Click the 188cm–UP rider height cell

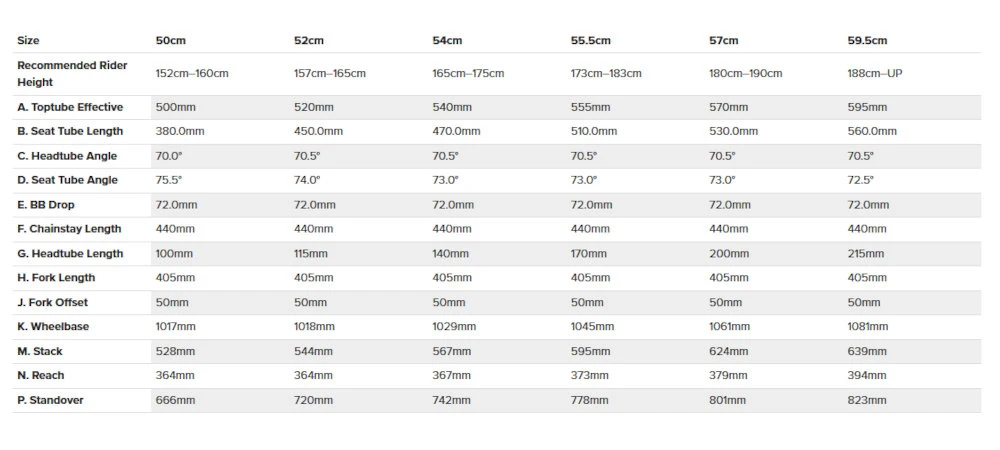click(875, 74)
